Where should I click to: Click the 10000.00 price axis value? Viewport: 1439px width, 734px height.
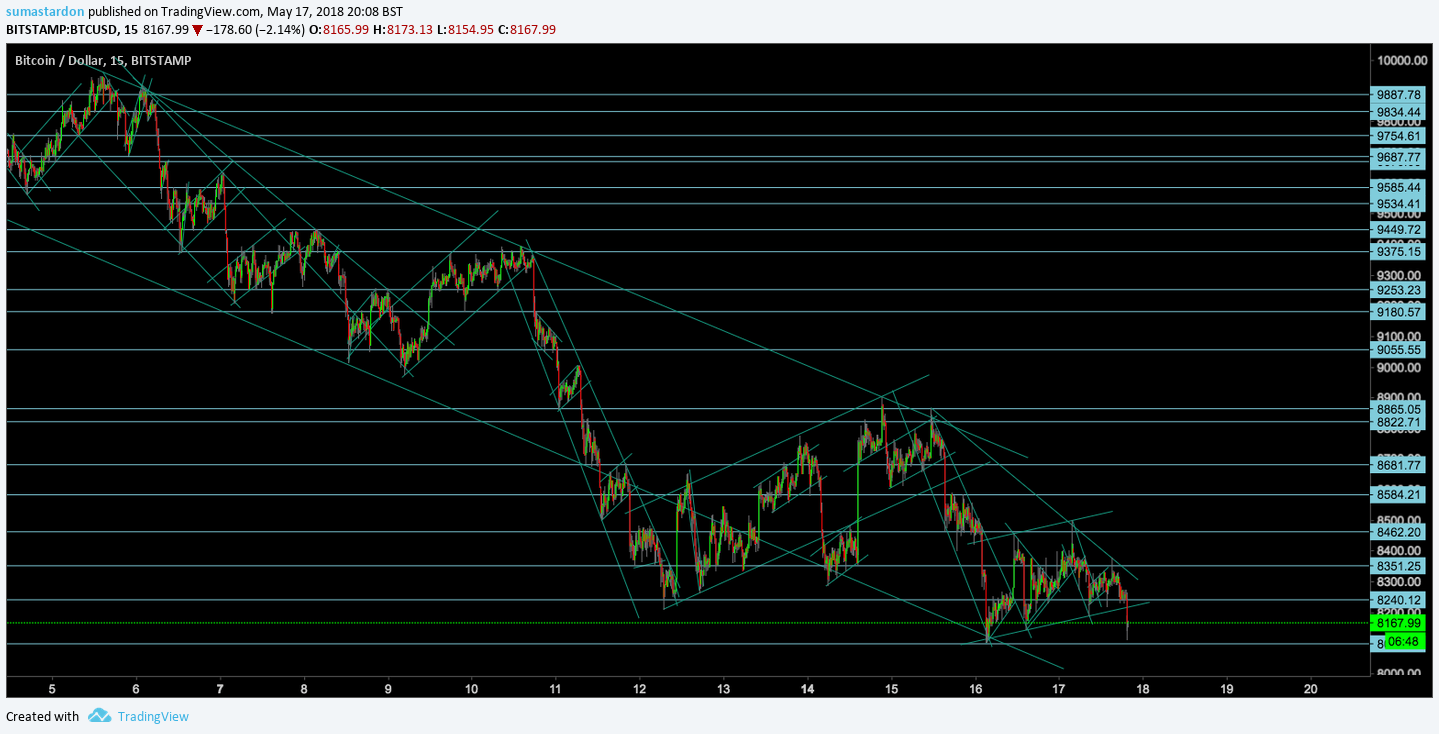(x=1401, y=60)
